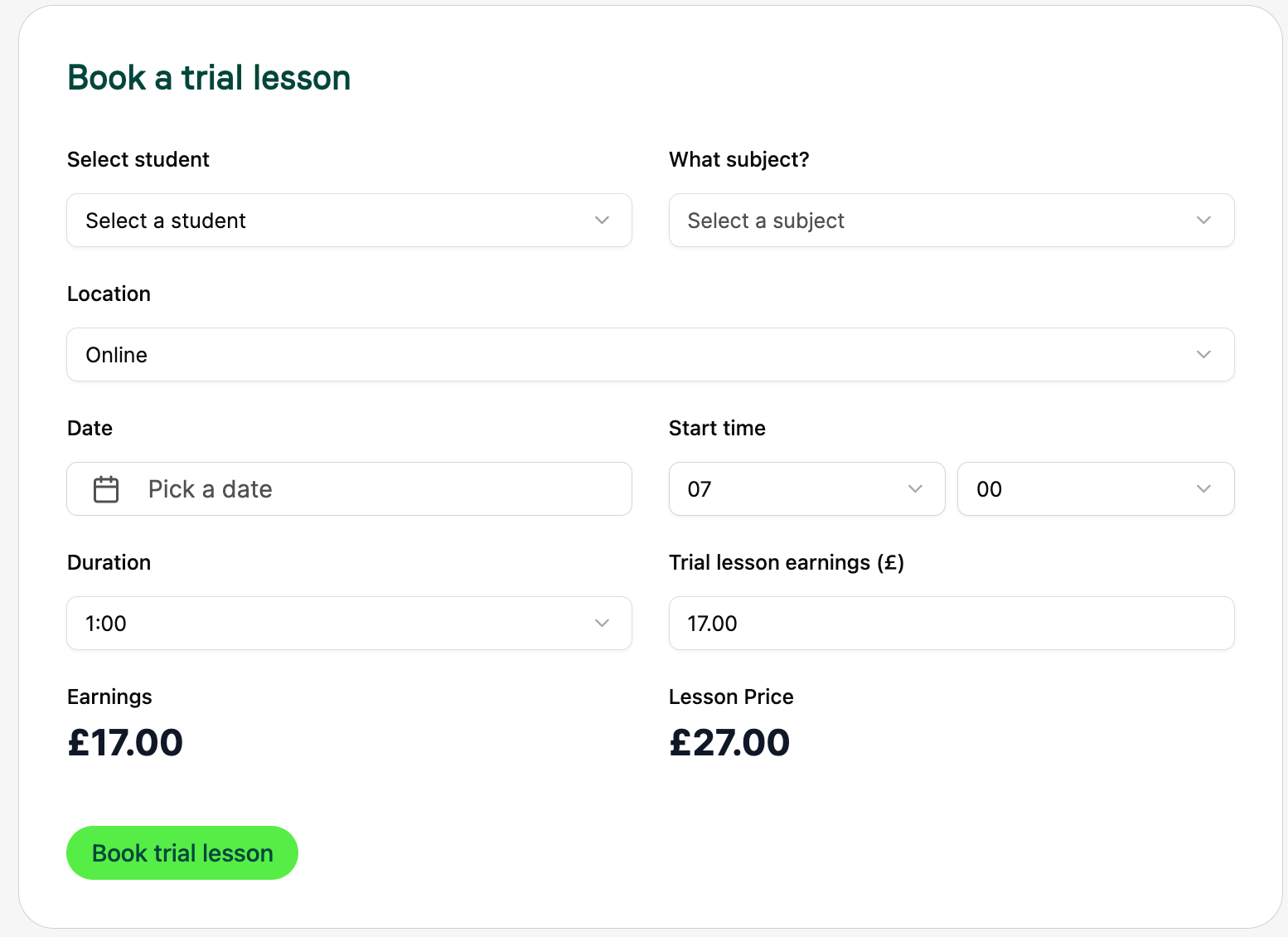Open the Select a subject dropdown
Viewport: 1288px width, 937px height.
tap(951, 221)
